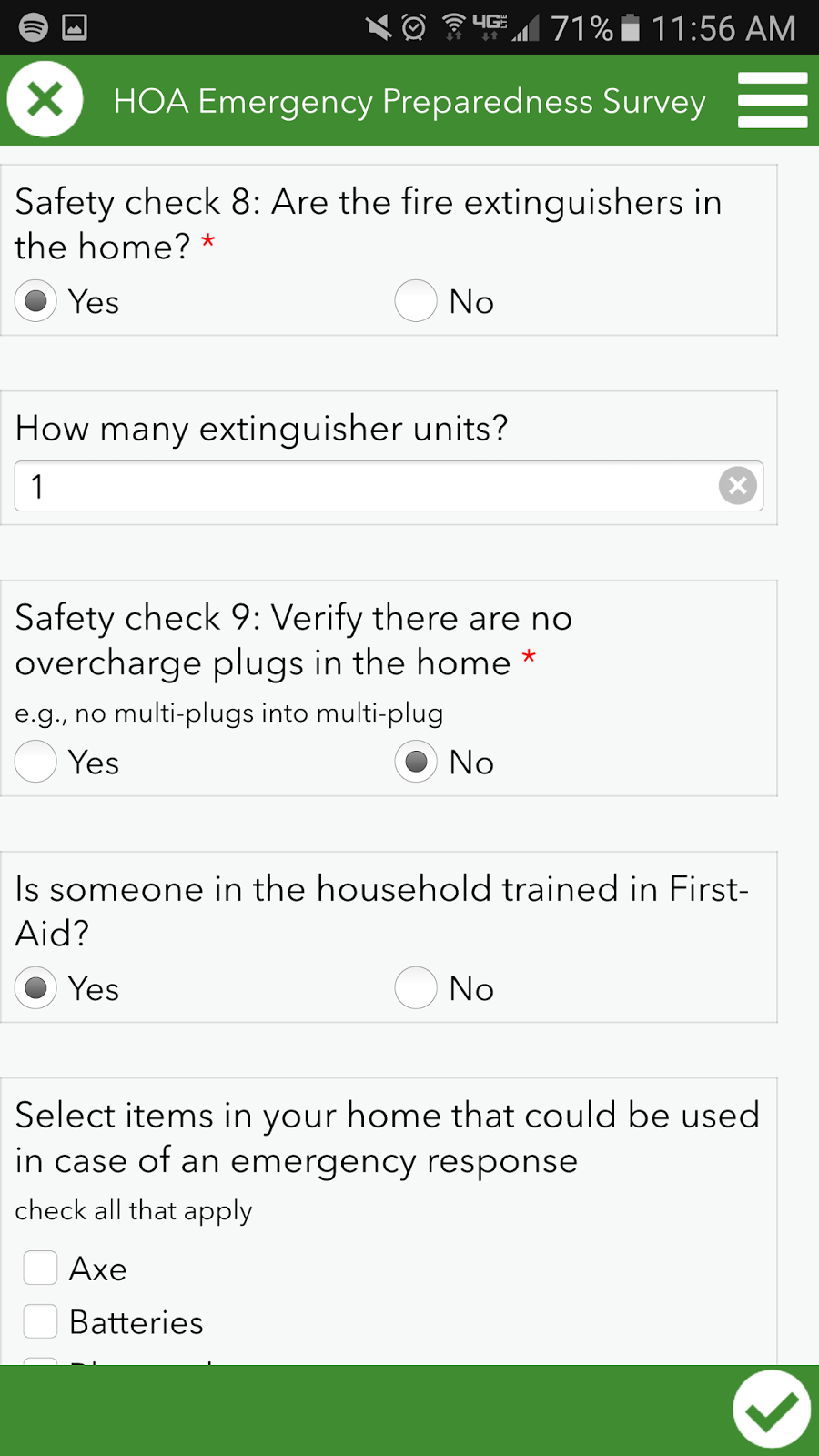Select Yes for no overcharge plugs check
Image resolution: width=819 pixels, height=1456 pixels.
[35, 763]
